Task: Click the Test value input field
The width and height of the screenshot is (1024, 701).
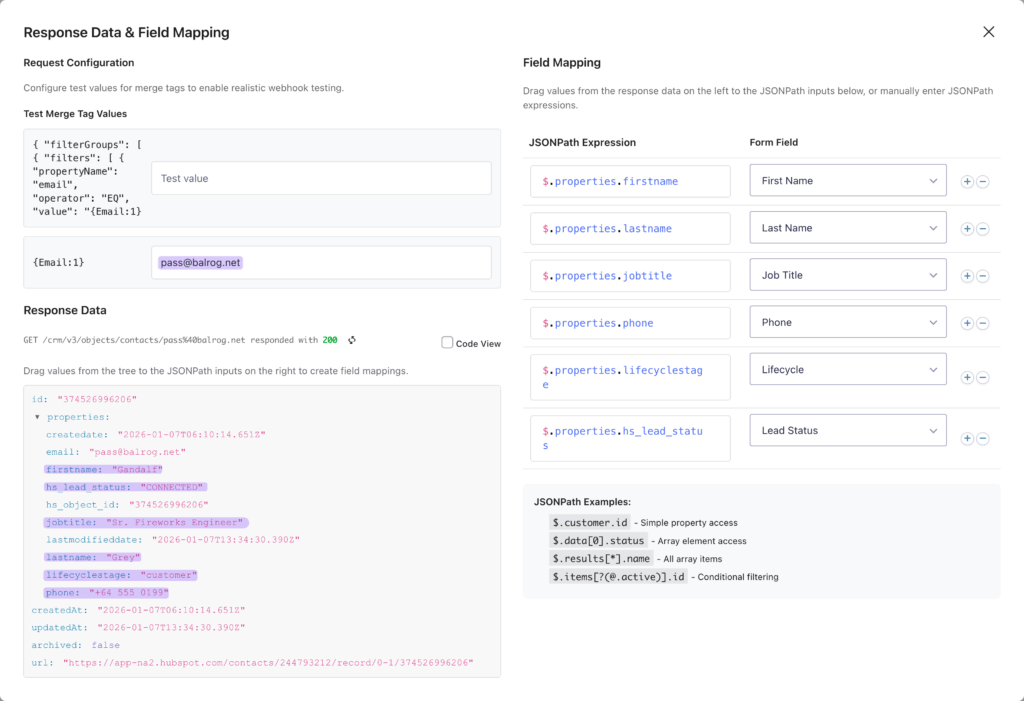Action: tap(320, 177)
